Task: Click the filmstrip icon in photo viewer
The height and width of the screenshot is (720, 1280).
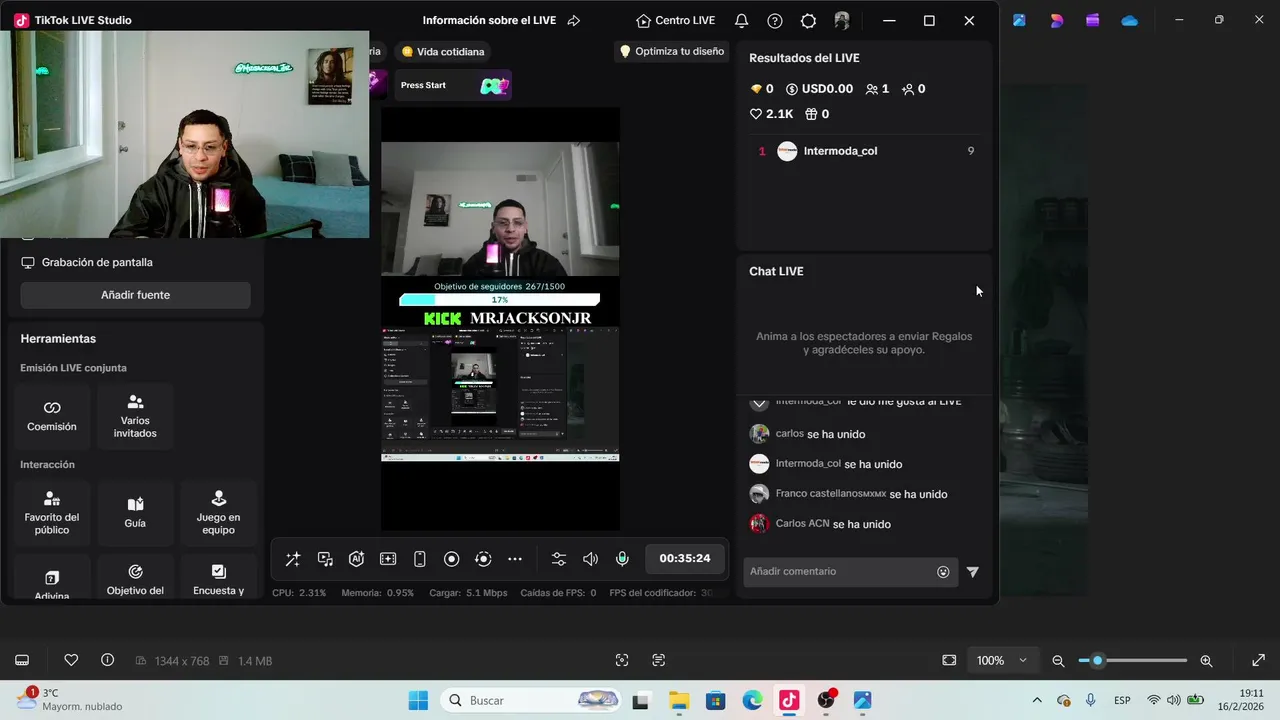Action: coord(22,660)
